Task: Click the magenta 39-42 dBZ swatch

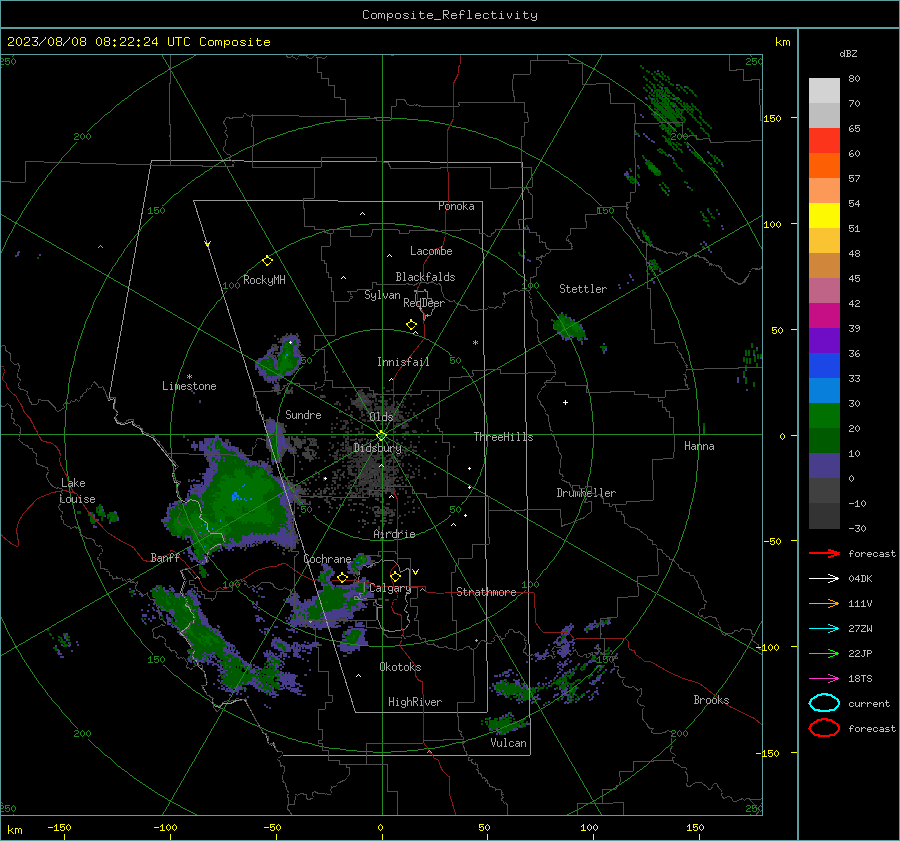Action: [x=824, y=315]
